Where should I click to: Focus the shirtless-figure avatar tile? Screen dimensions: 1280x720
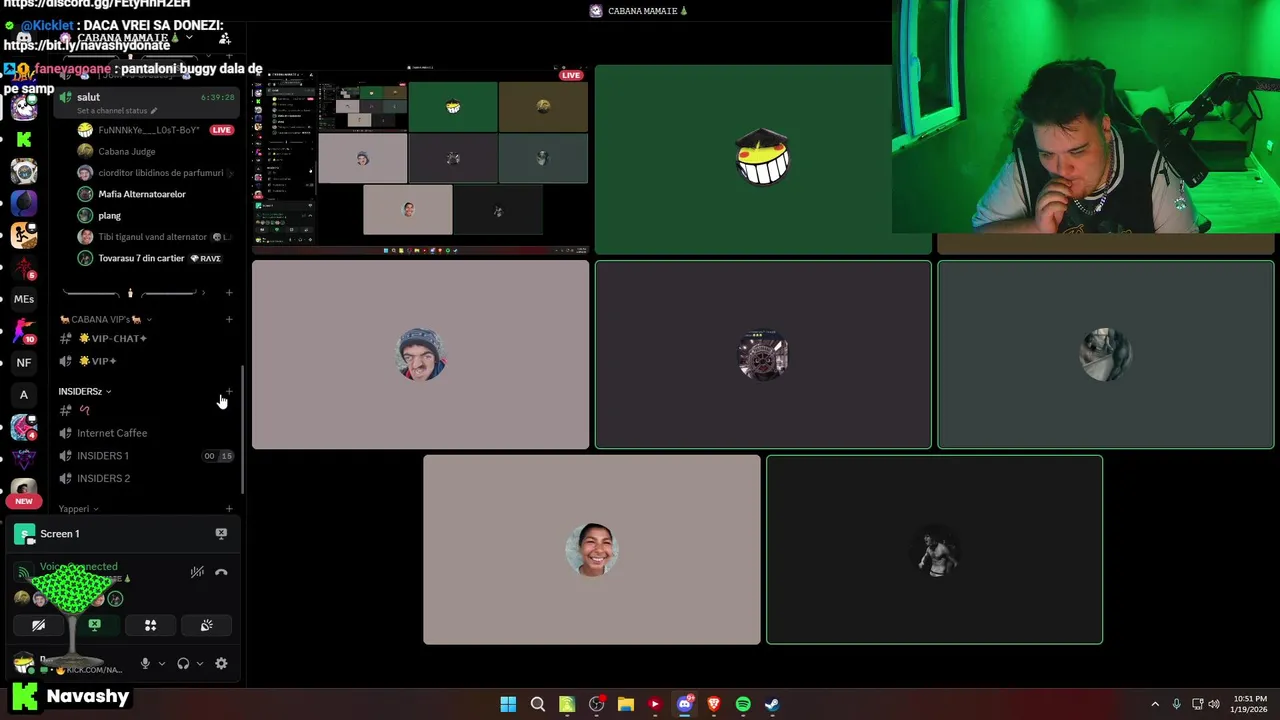[x=934, y=550]
